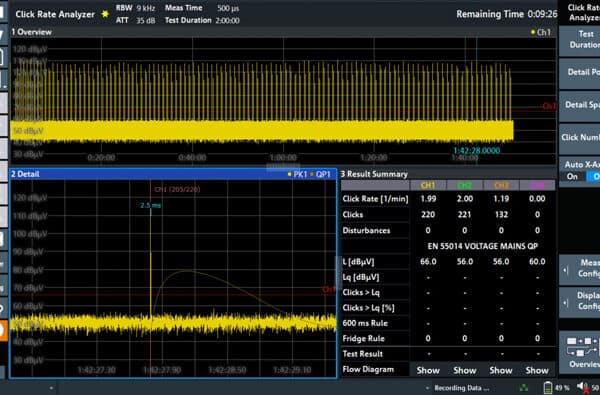The image size is (600, 395).
Task: Click the Remaining Time 0:09:26 readout
Action: tap(506, 14)
